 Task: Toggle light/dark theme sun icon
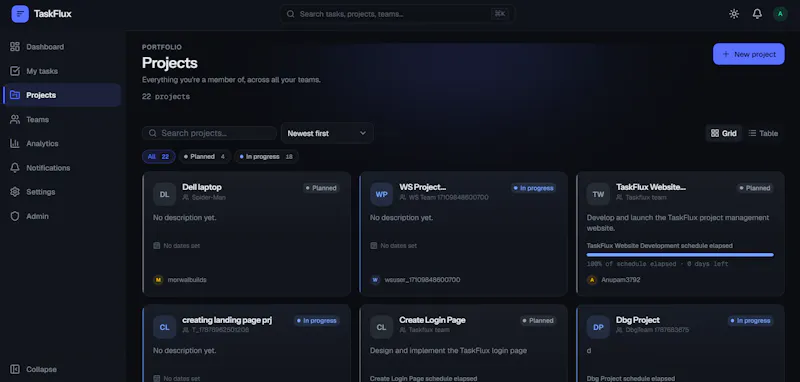(734, 14)
